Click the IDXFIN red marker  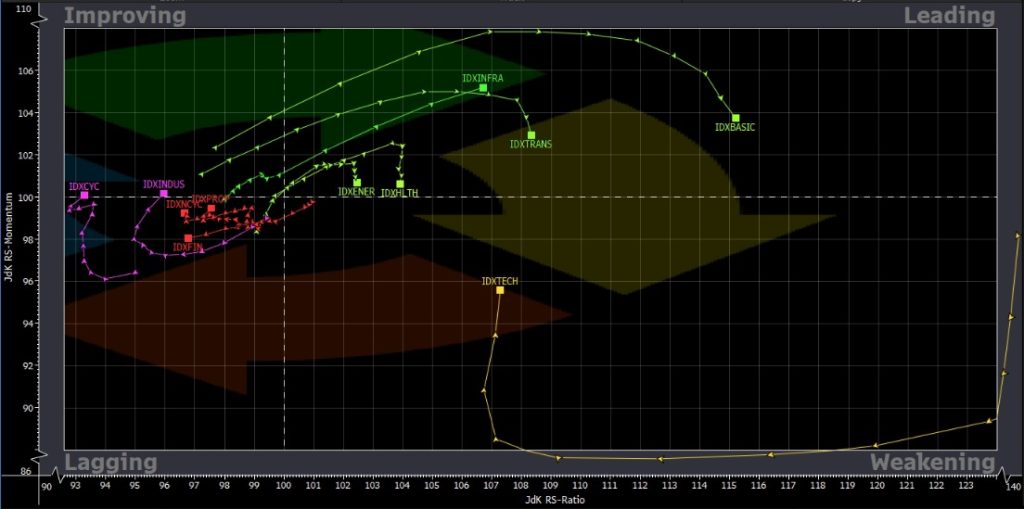pyautogui.click(x=188, y=238)
